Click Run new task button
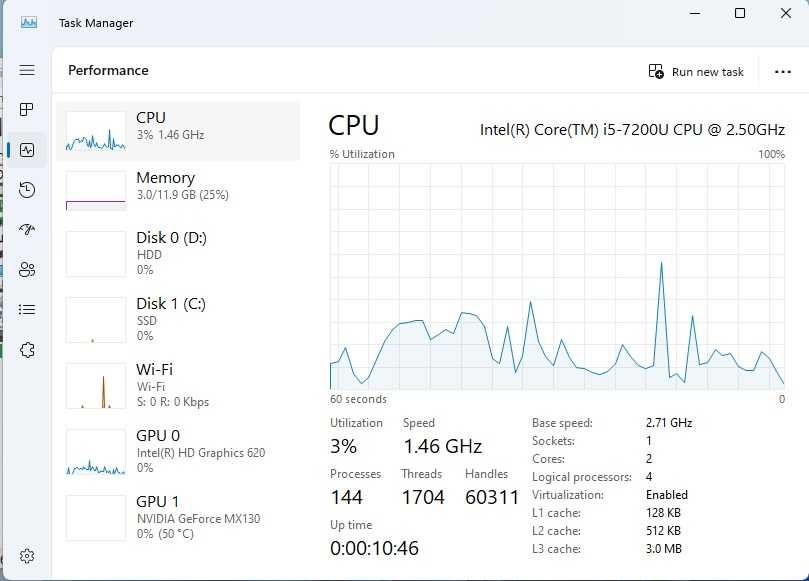The image size is (809, 581). pyautogui.click(x=697, y=71)
